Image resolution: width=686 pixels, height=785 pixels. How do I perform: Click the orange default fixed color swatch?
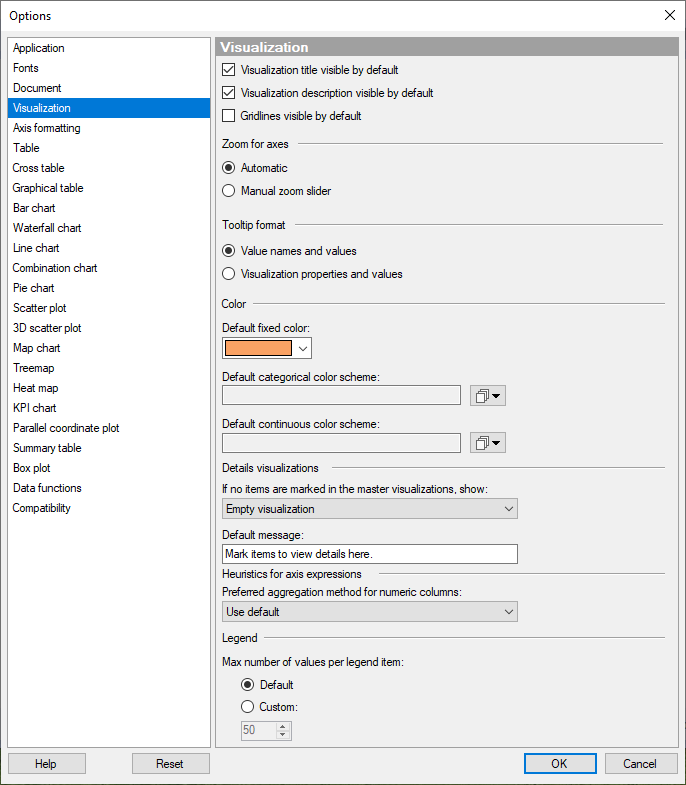(258, 348)
